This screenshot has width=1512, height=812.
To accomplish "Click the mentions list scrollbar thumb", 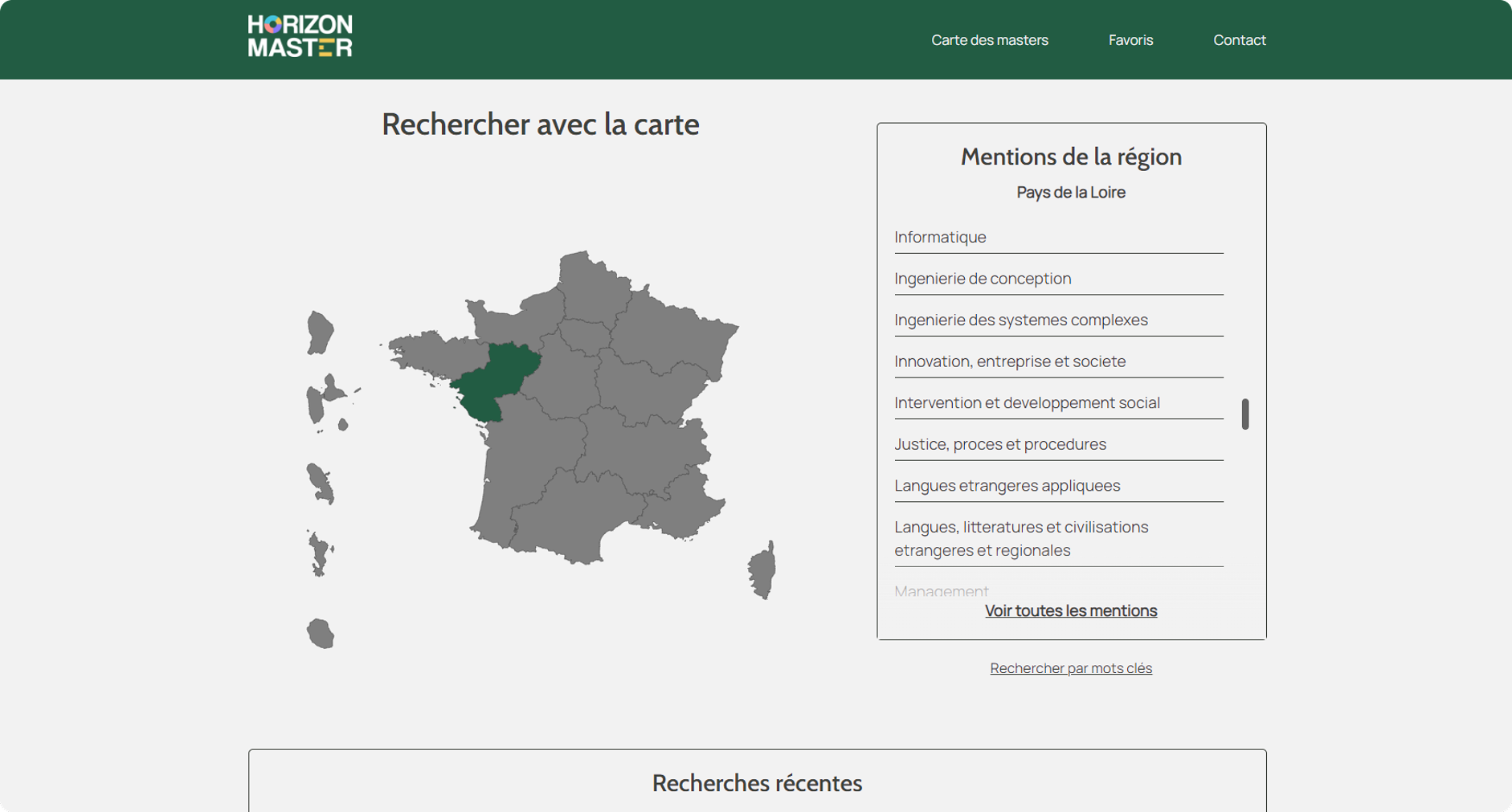I will 1244,414.
